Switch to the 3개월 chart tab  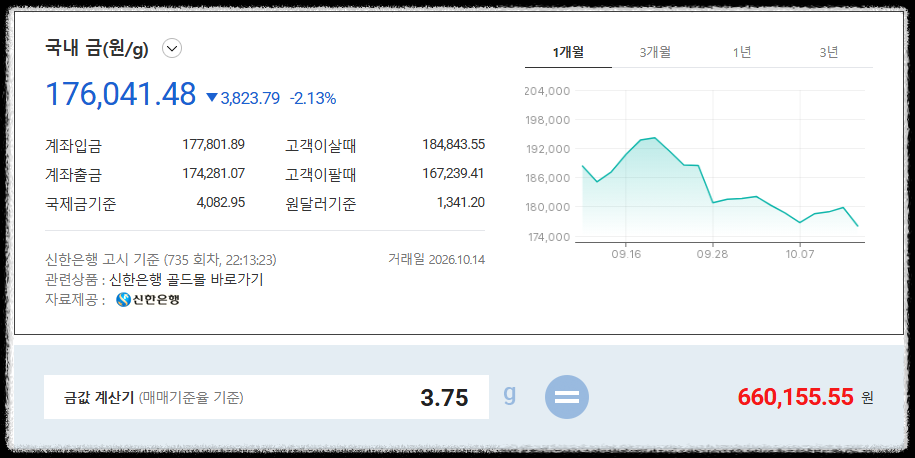click(x=655, y=52)
